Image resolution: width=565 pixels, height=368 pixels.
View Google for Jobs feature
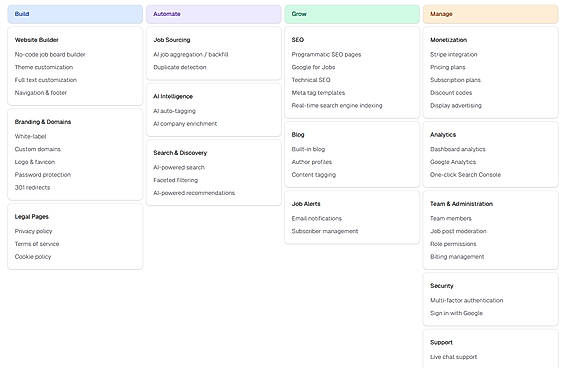click(x=313, y=67)
